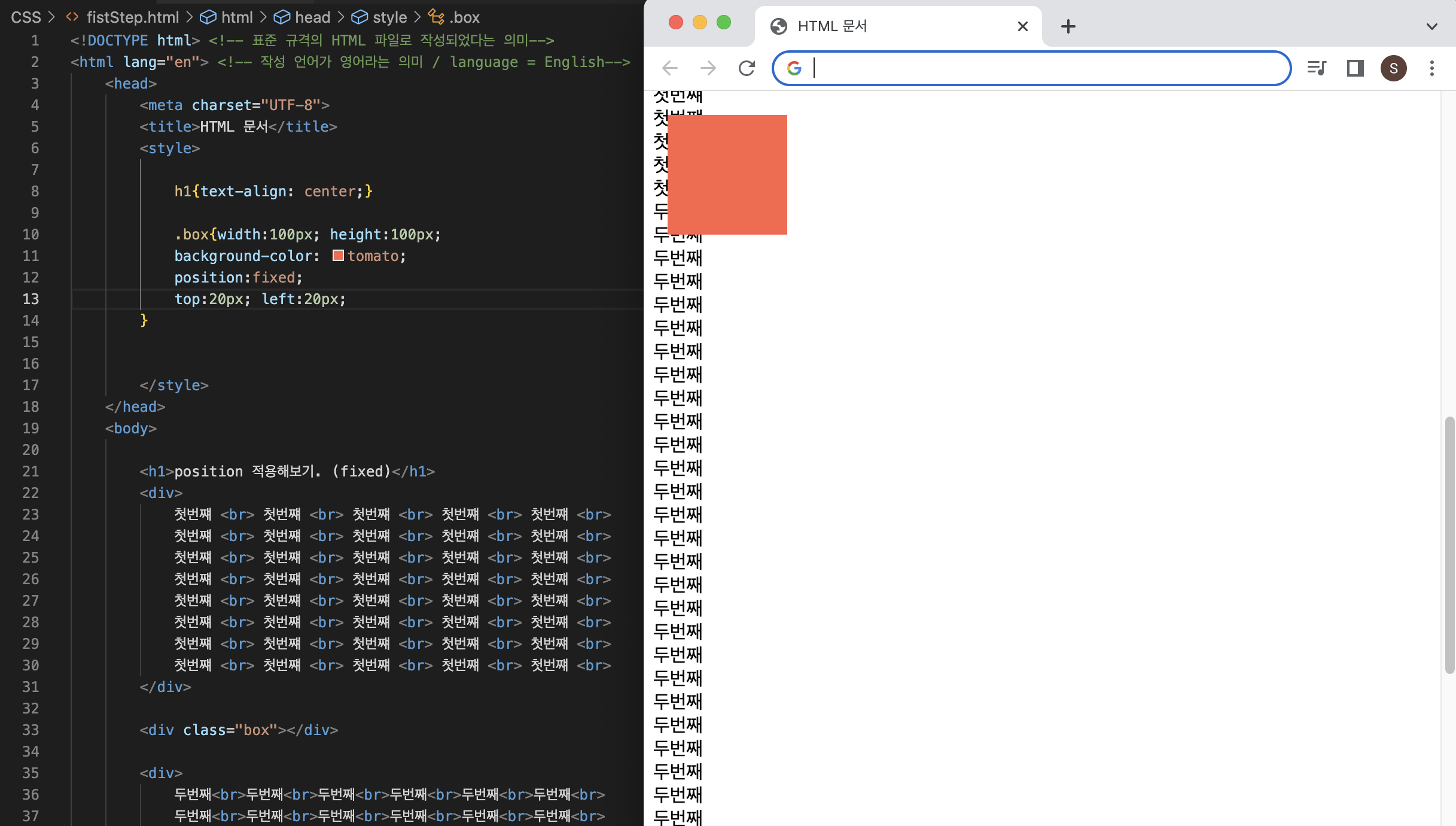Viewport: 1456px width, 826px height.
Task: Open Chrome three-dot menu
Action: [x=1432, y=68]
